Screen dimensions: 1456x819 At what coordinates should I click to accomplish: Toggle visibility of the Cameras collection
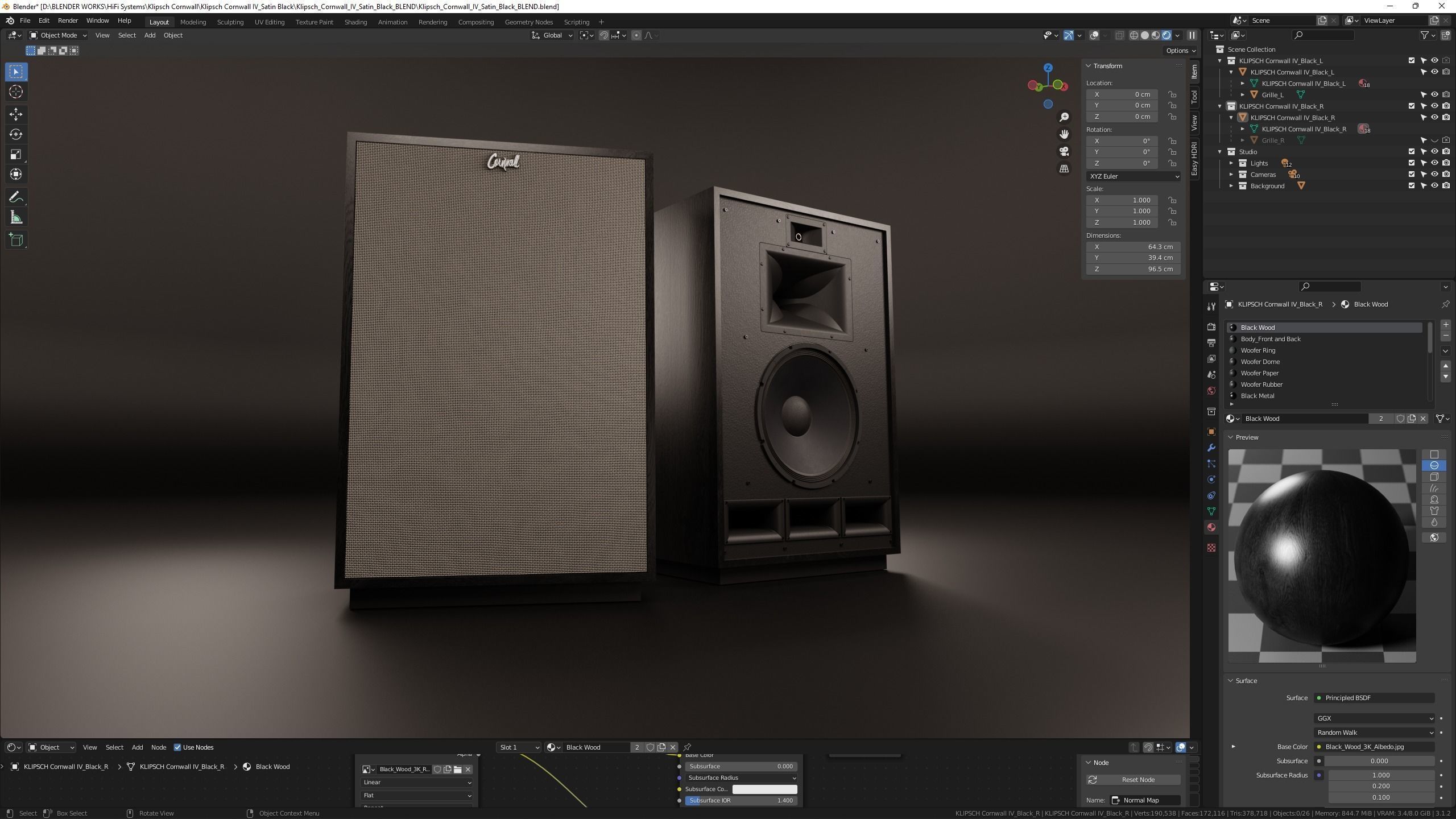pos(1434,175)
